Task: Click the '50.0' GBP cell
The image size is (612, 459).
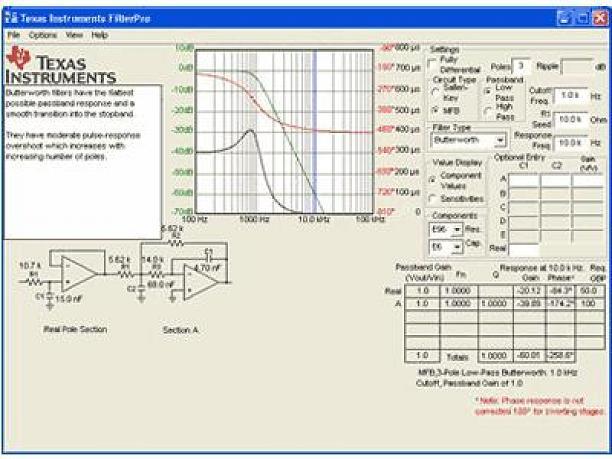Action: 589,291
